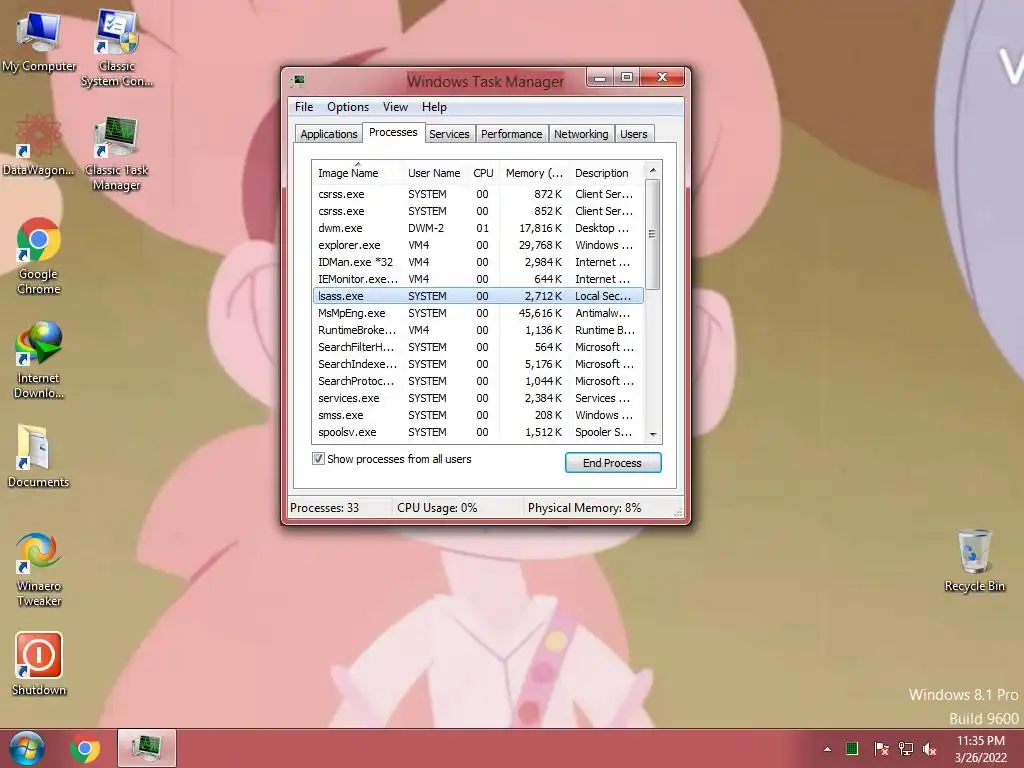Open the Action Center flag icon

[x=881, y=749]
